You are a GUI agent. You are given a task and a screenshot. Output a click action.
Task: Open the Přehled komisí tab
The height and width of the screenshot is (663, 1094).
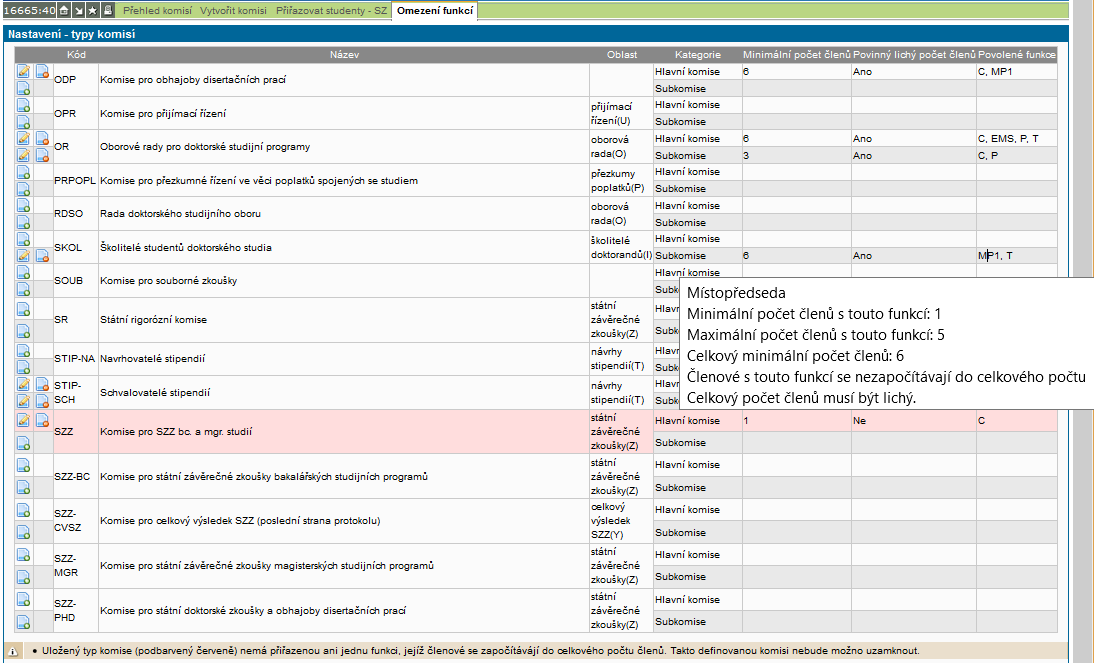(x=158, y=11)
